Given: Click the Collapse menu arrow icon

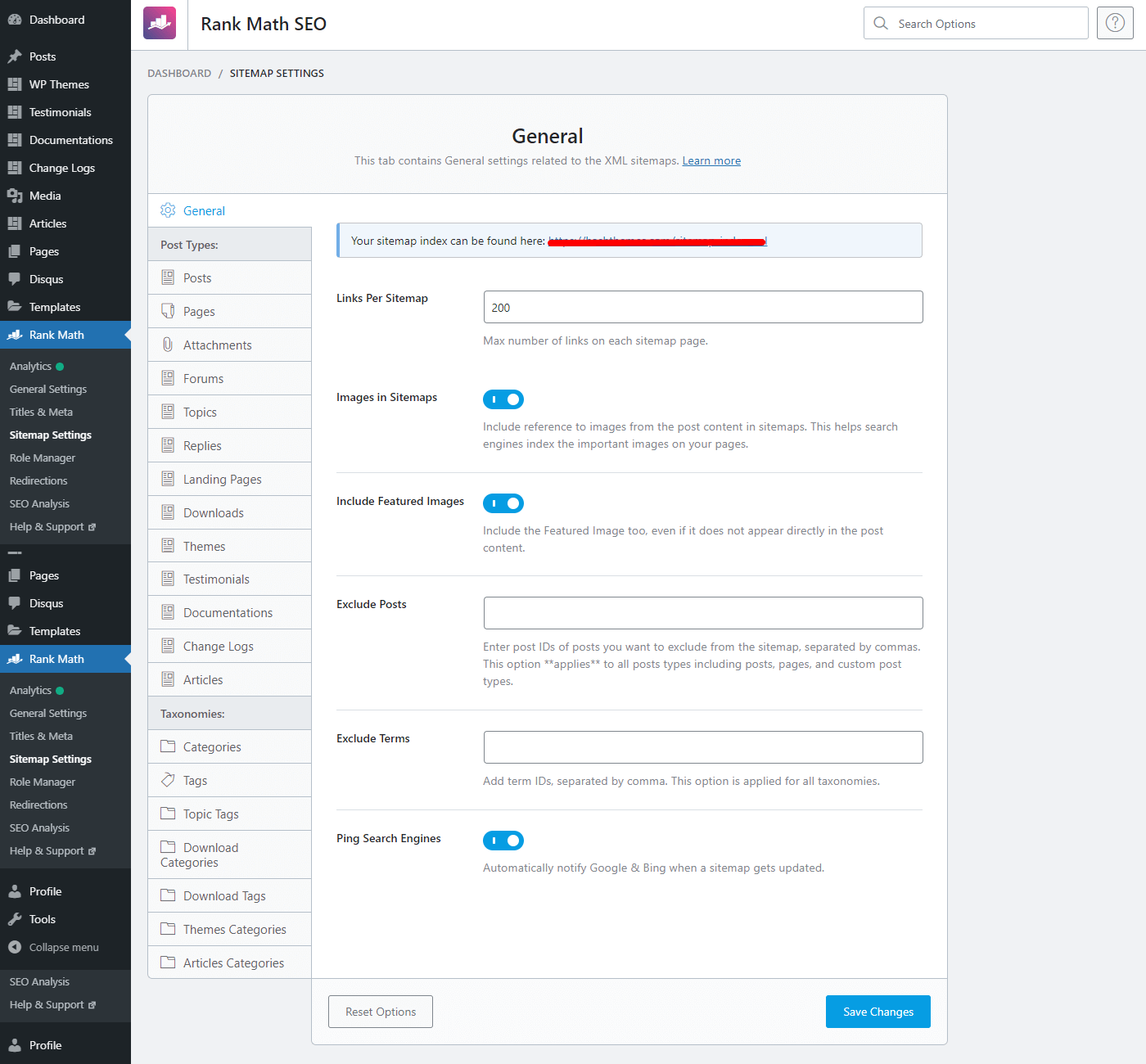Looking at the screenshot, I should [x=15, y=947].
